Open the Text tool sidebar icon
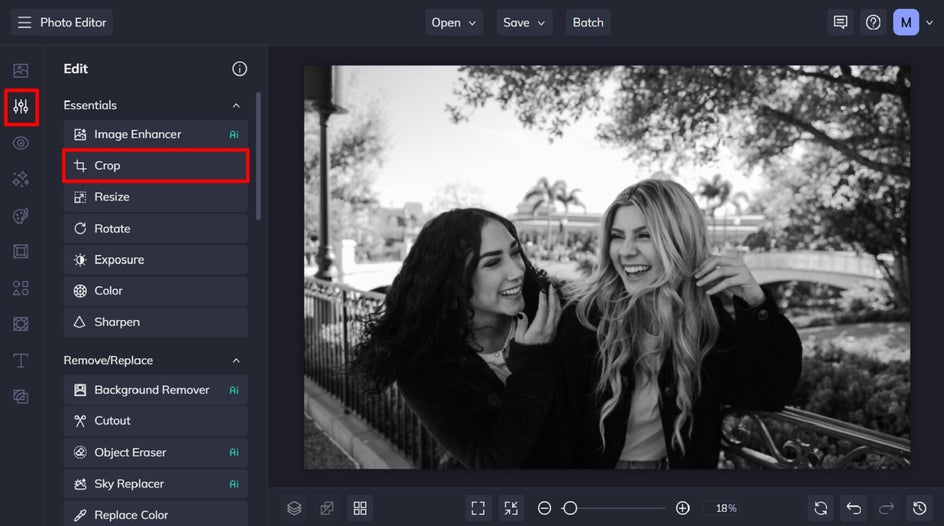This screenshot has height=526, width=944. 20,360
